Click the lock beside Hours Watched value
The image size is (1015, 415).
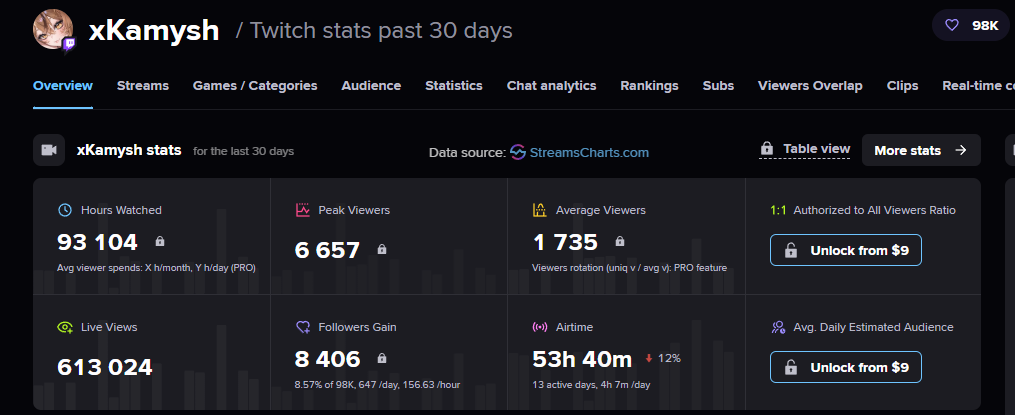click(159, 241)
